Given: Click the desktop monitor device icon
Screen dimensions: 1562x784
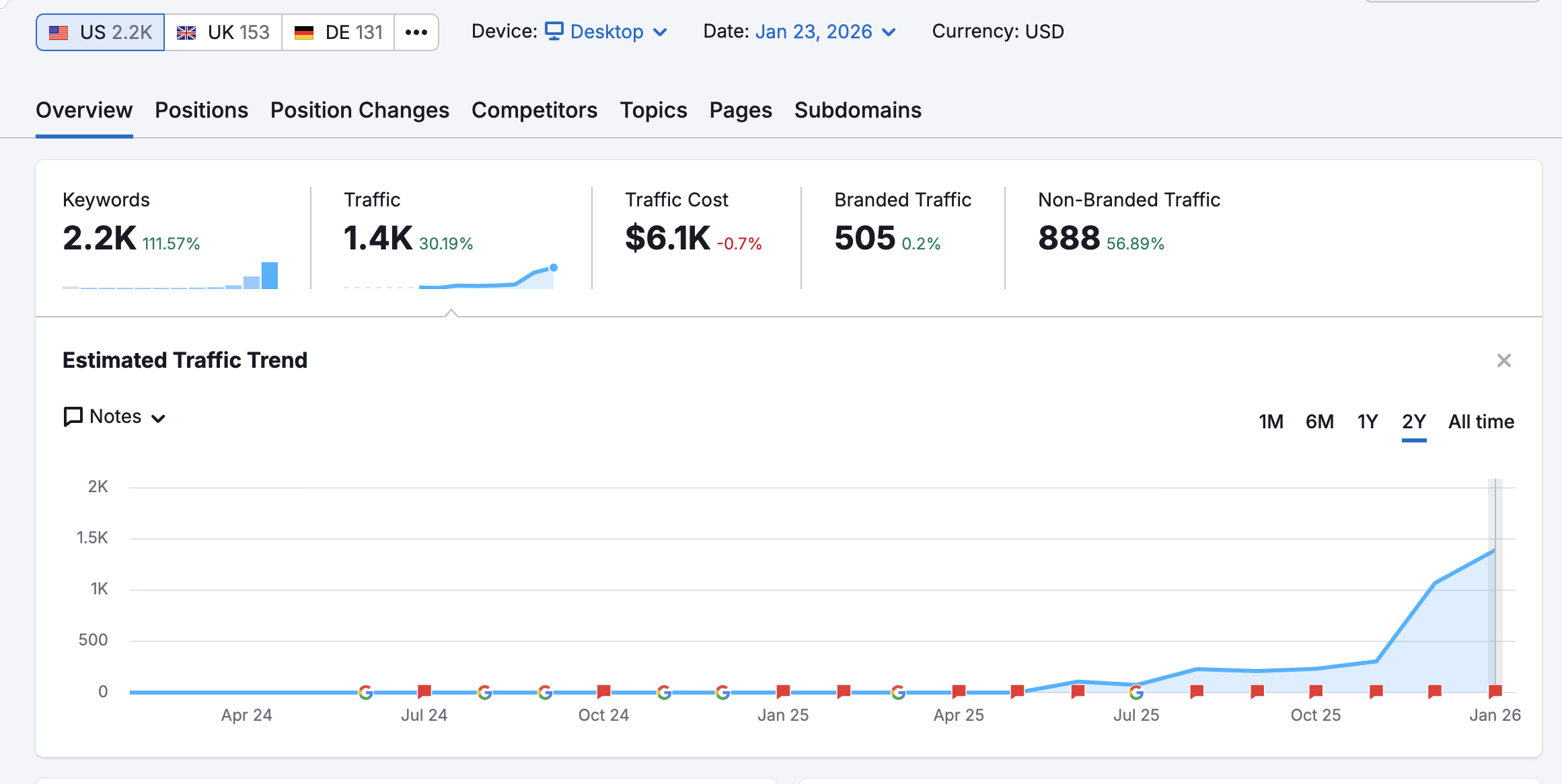Looking at the screenshot, I should (554, 31).
